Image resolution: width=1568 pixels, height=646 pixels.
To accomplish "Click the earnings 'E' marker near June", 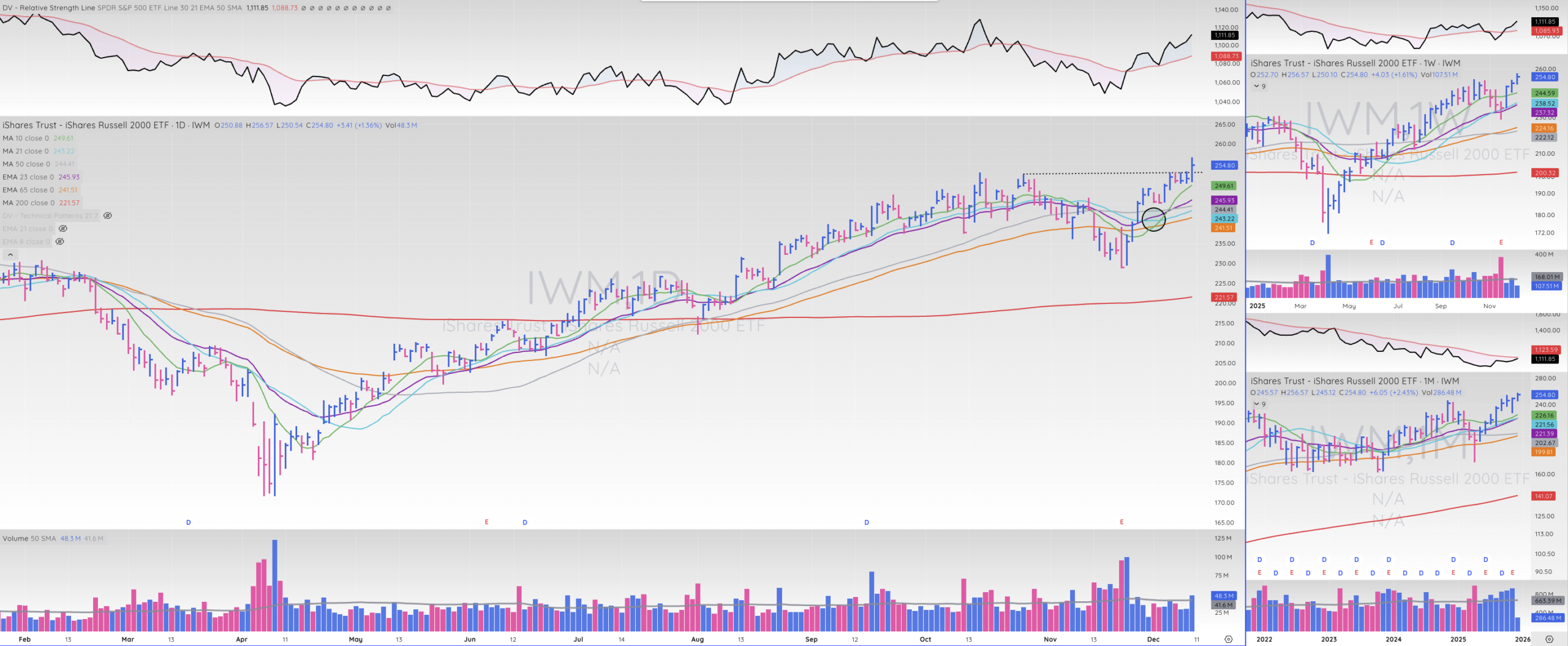I will click(x=486, y=522).
